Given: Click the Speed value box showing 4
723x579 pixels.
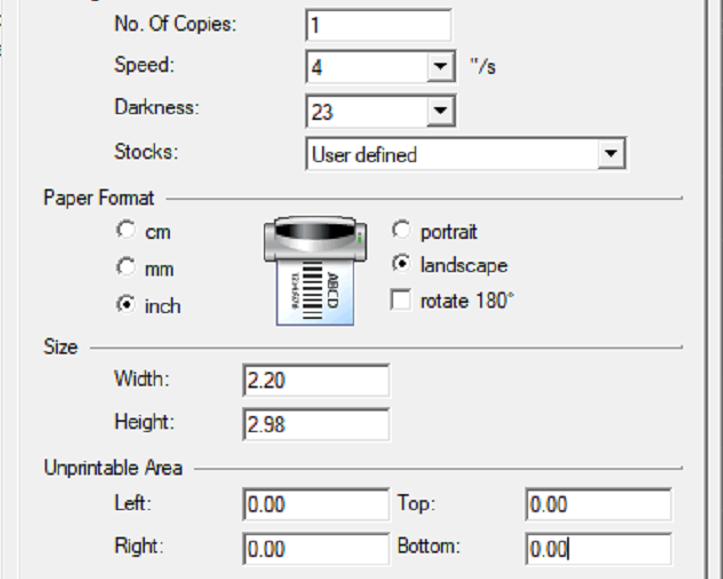Looking at the screenshot, I should coord(366,68).
